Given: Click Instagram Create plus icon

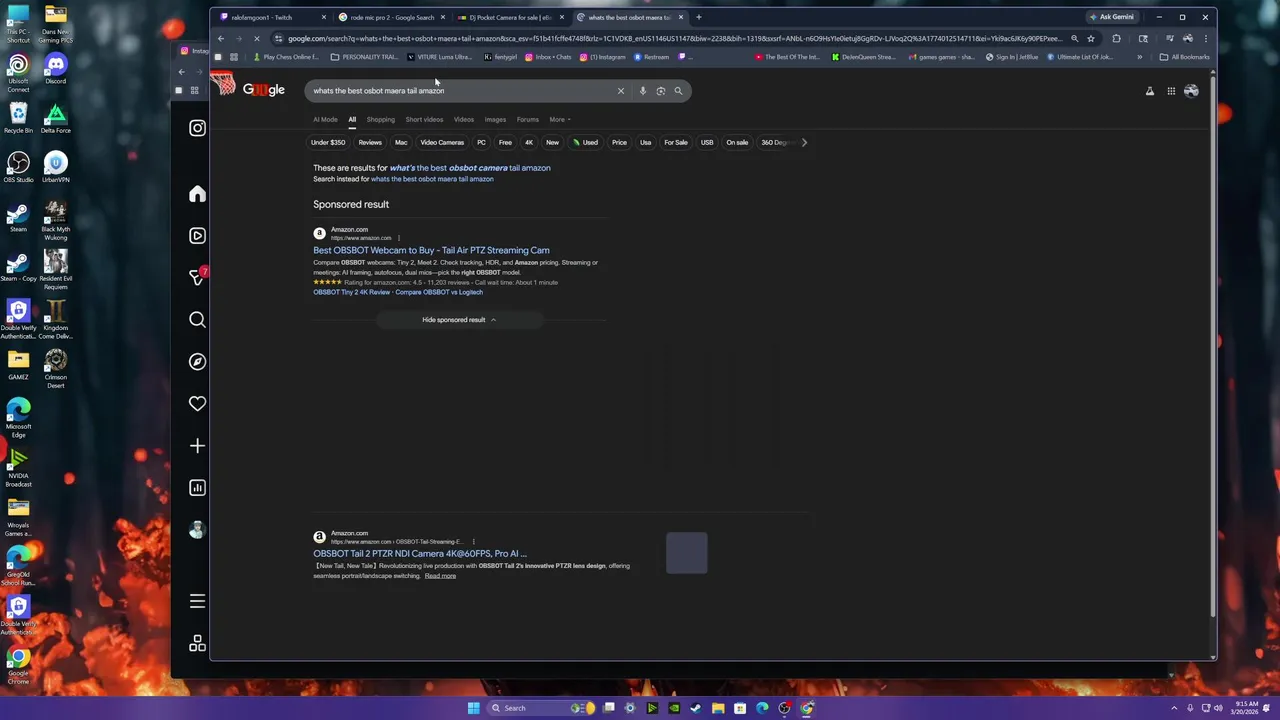Looking at the screenshot, I should click(197, 446).
